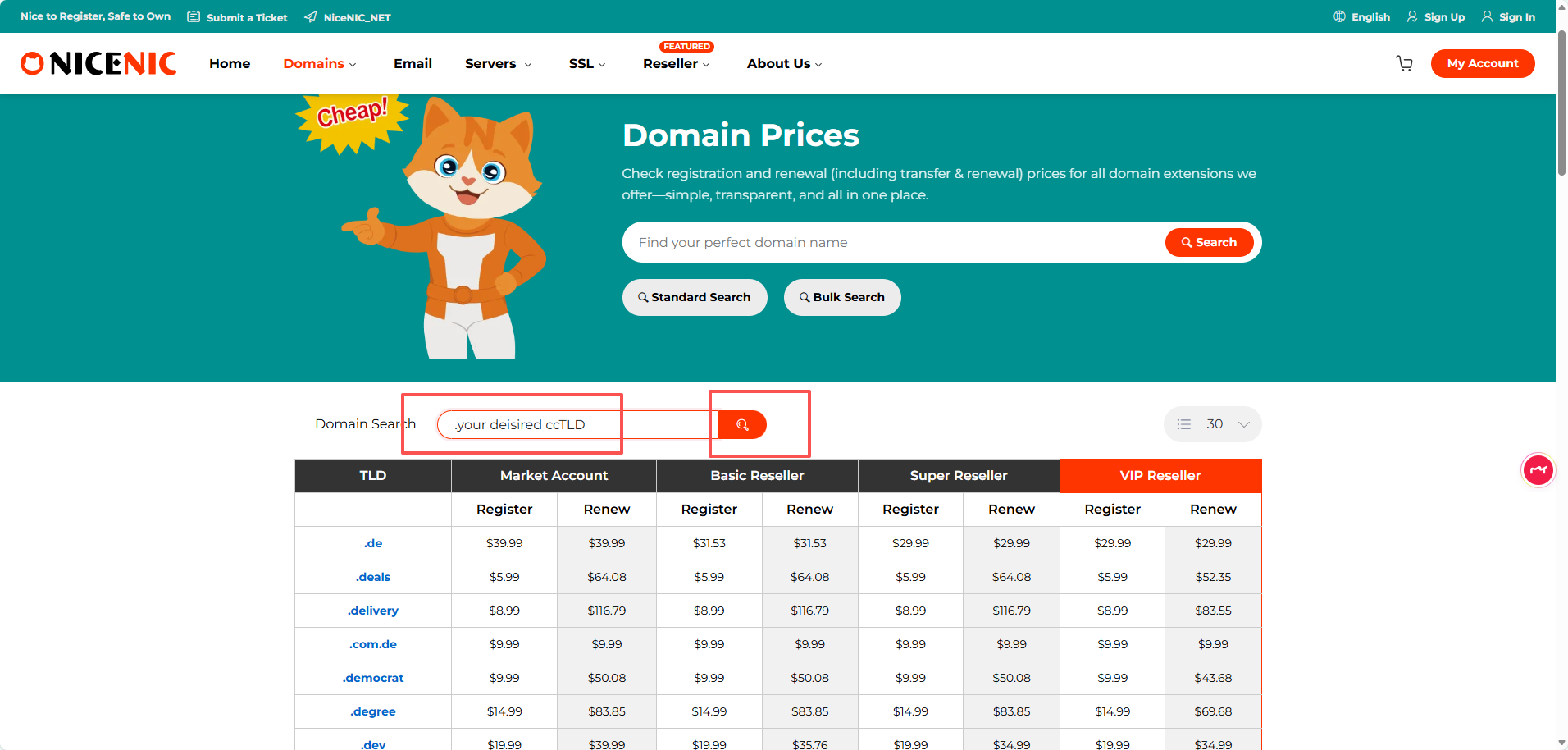Click the floating chat widget icon
Image resolution: width=1568 pixels, height=750 pixels.
click(x=1538, y=470)
